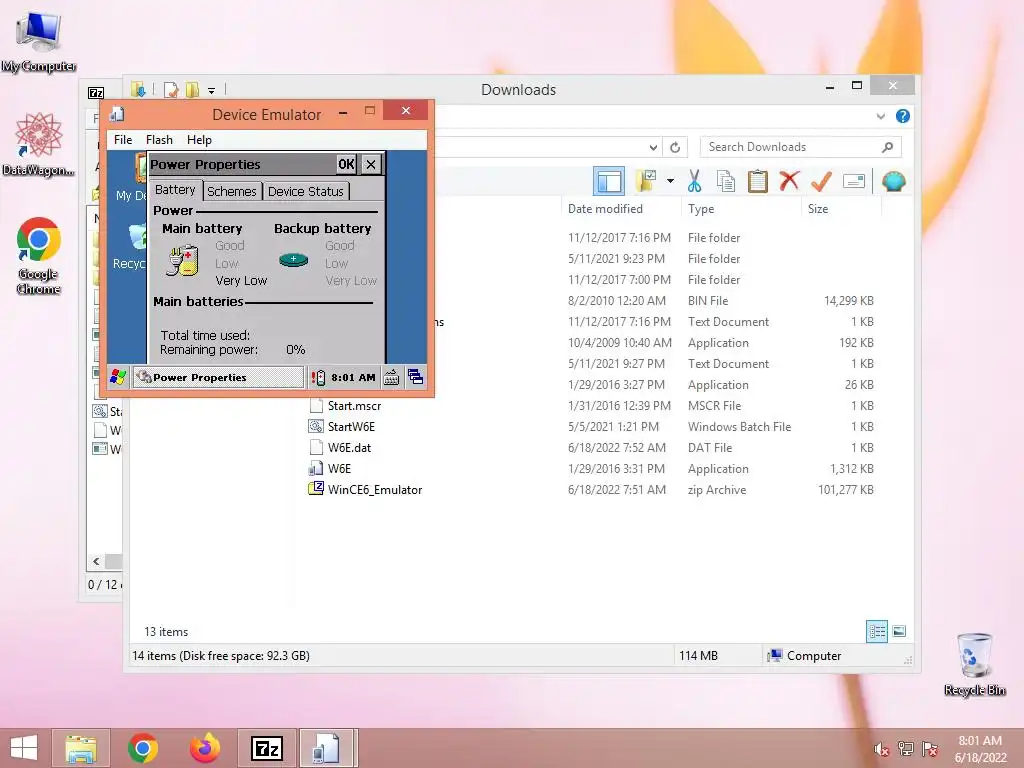The width and height of the screenshot is (1024, 768).
Task: Open File Explorer from the taskbar
Action: (81, 748)
